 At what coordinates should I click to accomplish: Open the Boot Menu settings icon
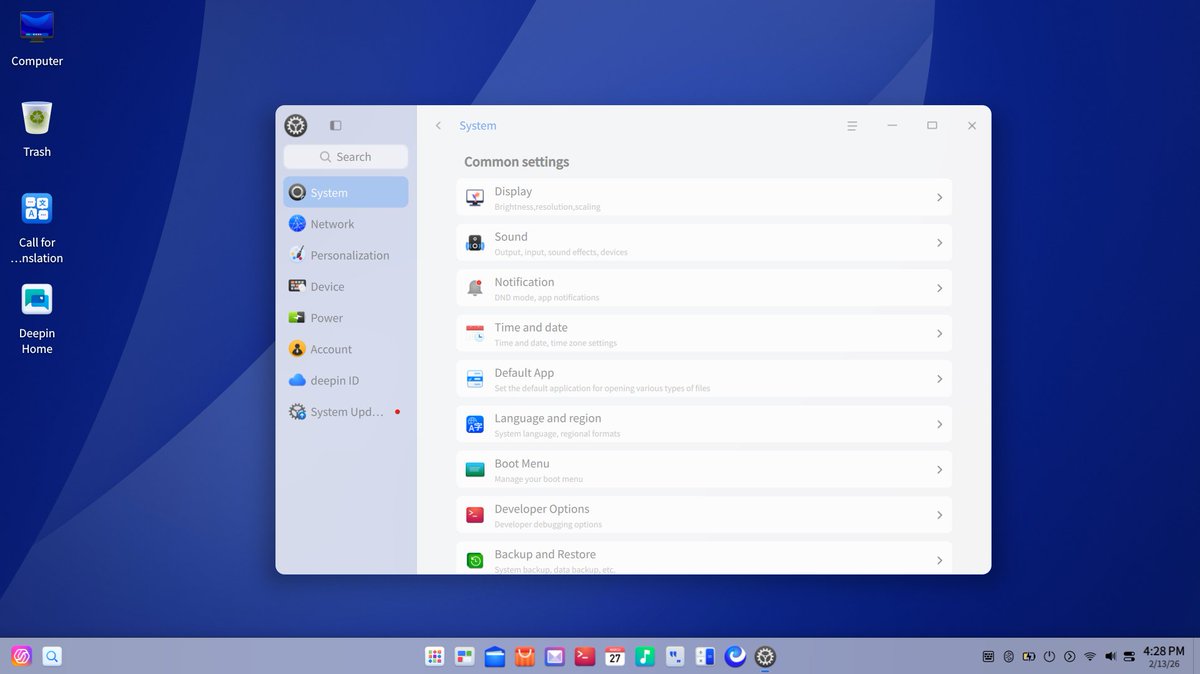(474, 469)
